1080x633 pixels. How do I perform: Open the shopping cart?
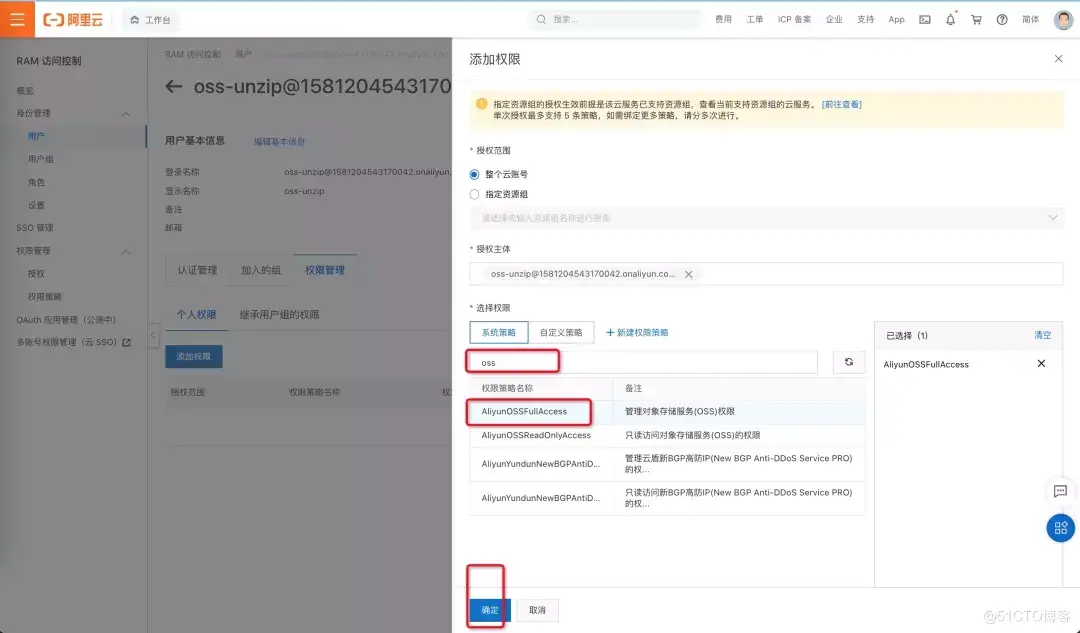[x=976, y=19]
